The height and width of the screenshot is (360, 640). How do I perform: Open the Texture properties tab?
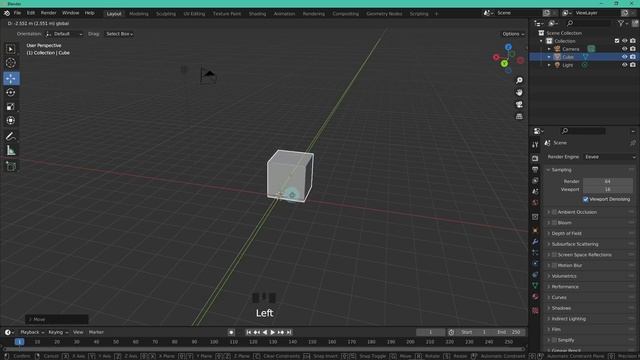coord(535,311)
